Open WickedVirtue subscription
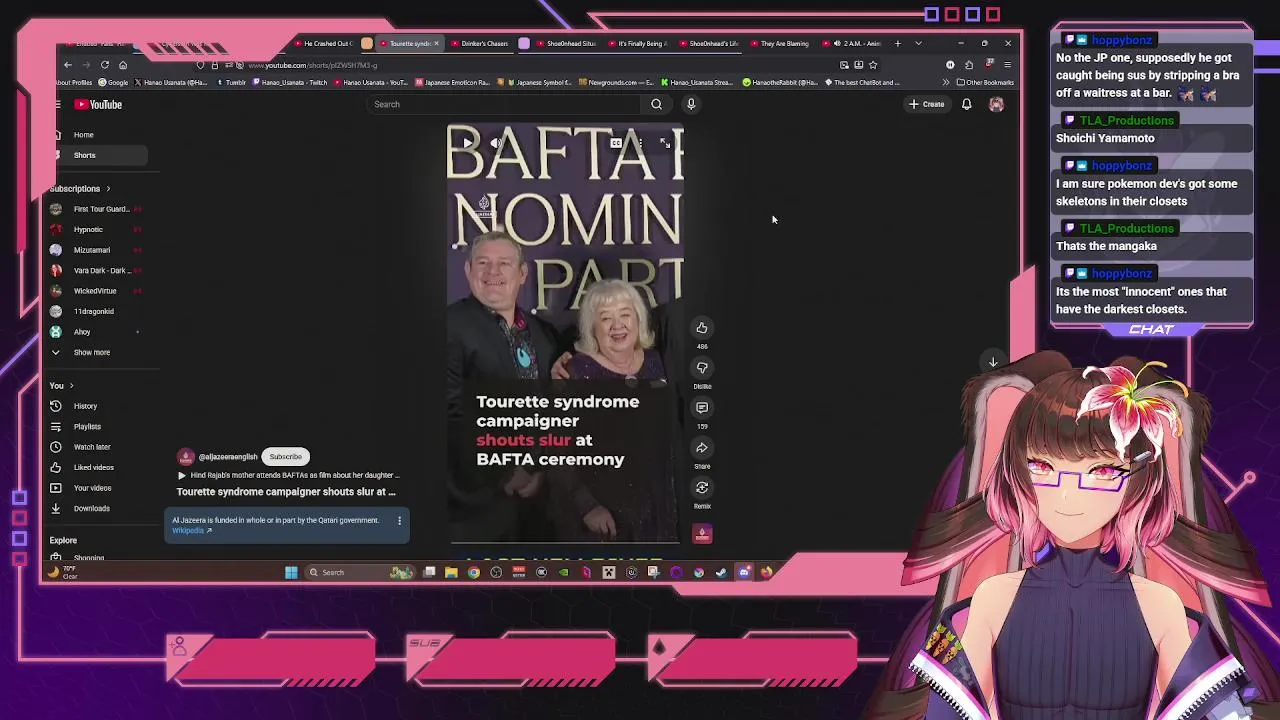The width and height of the screenshot is (1280, 720). tap(96, 291)
